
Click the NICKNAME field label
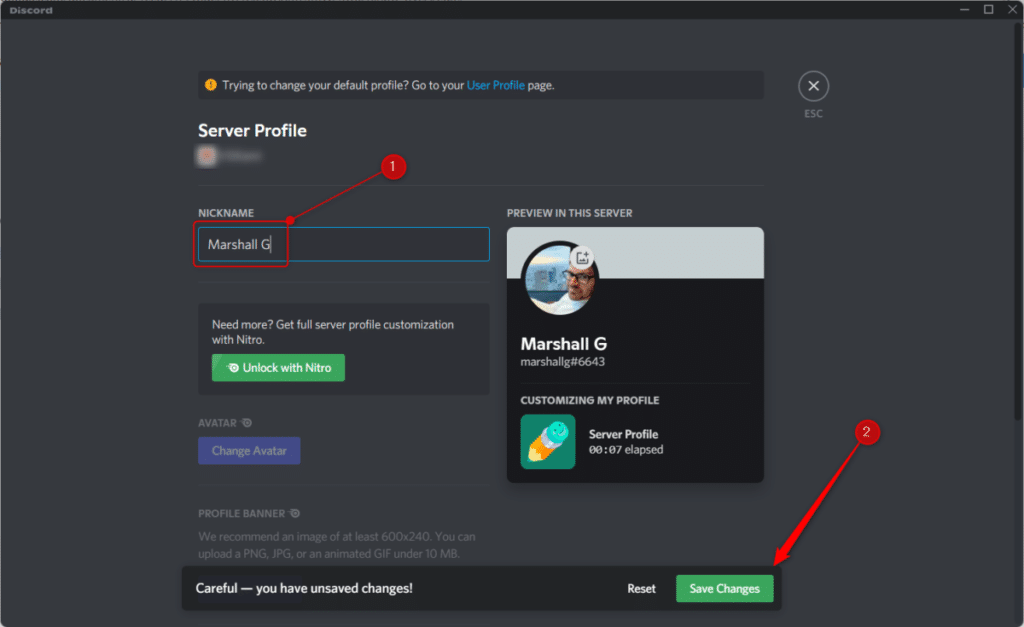226,213
